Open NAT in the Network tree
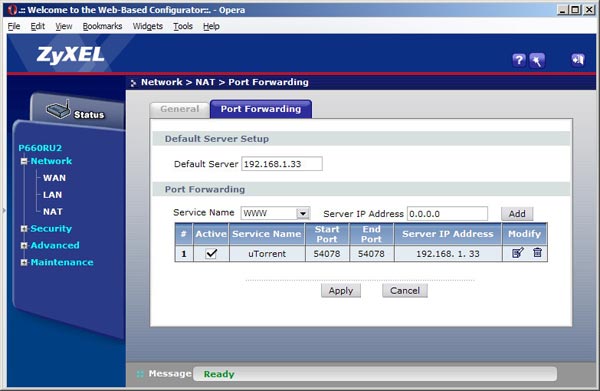Image resolution: width=600 pixels, height=391 pixels. pos(53,212)
